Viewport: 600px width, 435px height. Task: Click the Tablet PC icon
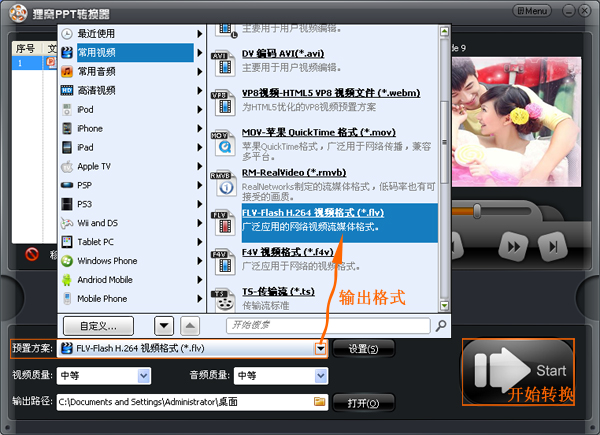tap(67, 242)
